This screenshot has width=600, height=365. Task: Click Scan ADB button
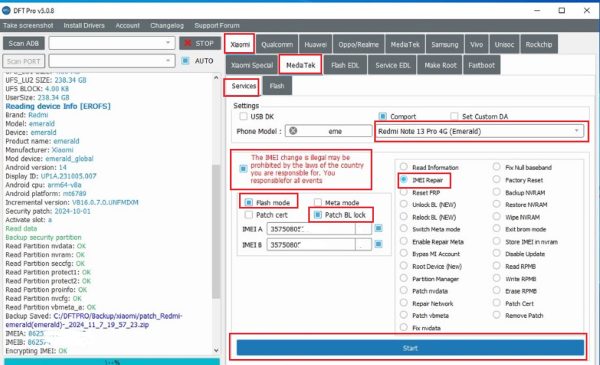[24, 43]
